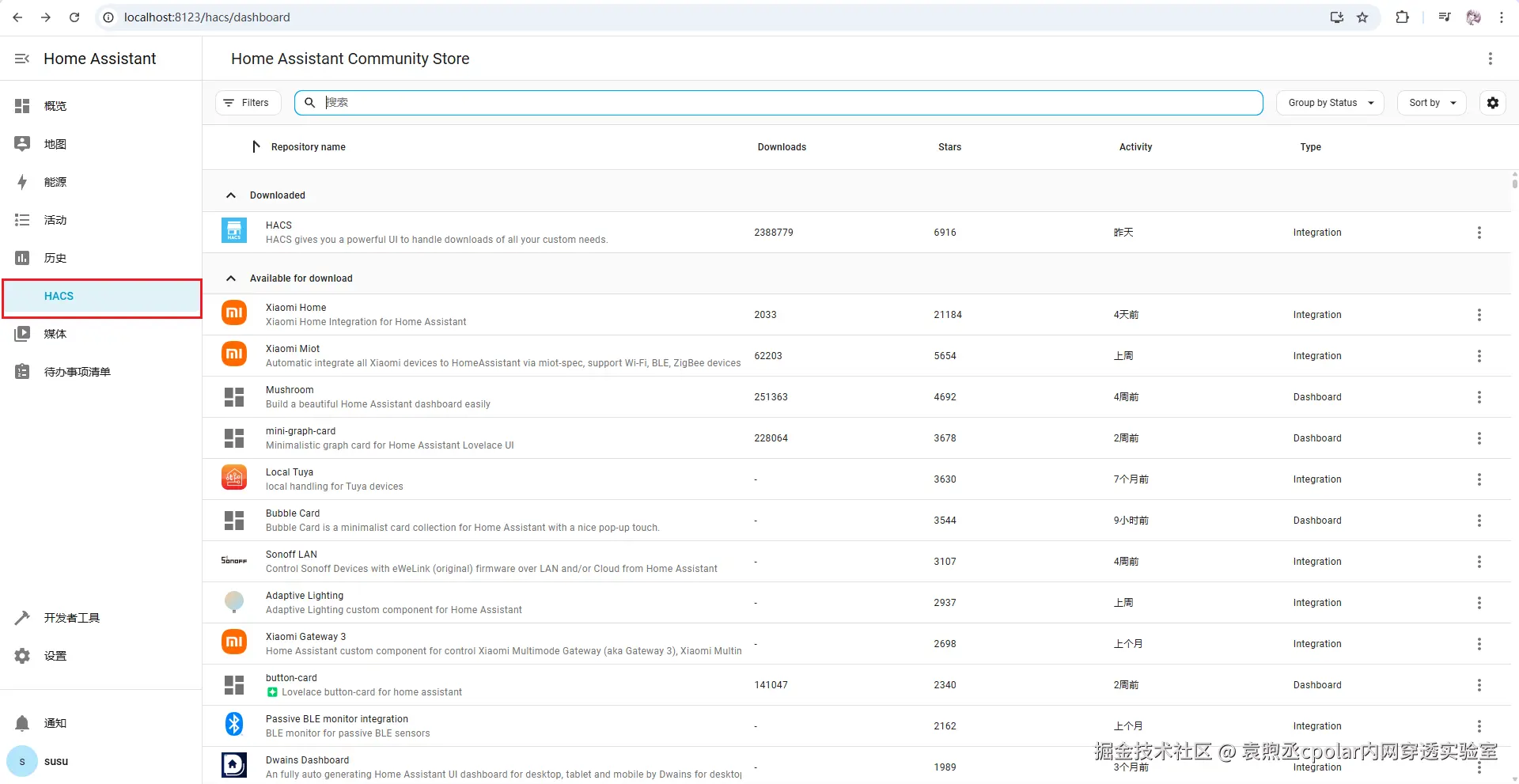Screen dimensions: 1519x784
Task: Open the Bubble Card repository entry
Action: 857,521
